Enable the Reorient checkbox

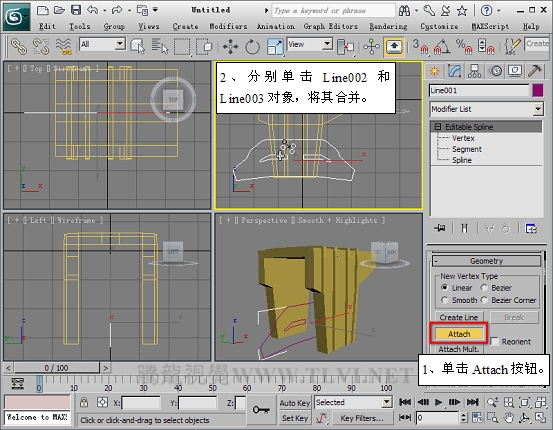[x=494, y=341]
